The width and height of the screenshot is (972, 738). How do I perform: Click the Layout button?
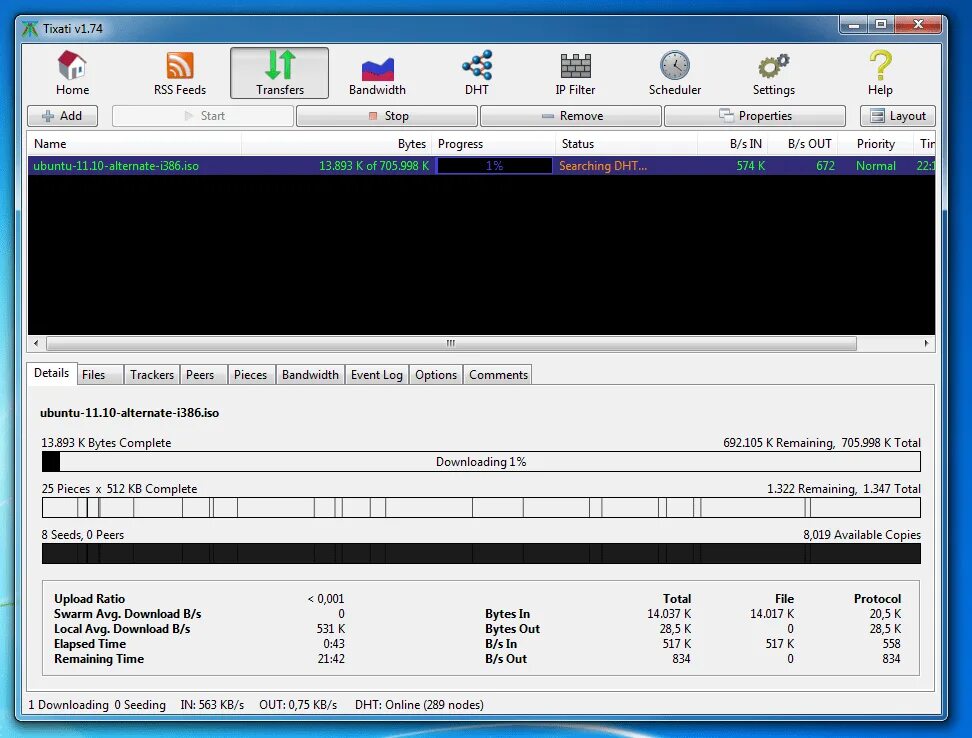(x=898, y=116)
